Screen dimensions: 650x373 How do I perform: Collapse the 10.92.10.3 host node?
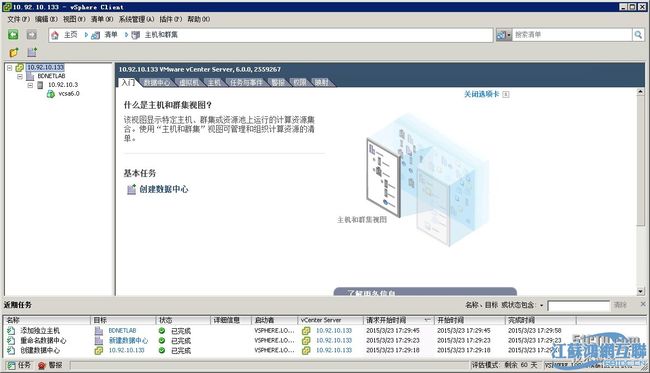coord(30,85)
